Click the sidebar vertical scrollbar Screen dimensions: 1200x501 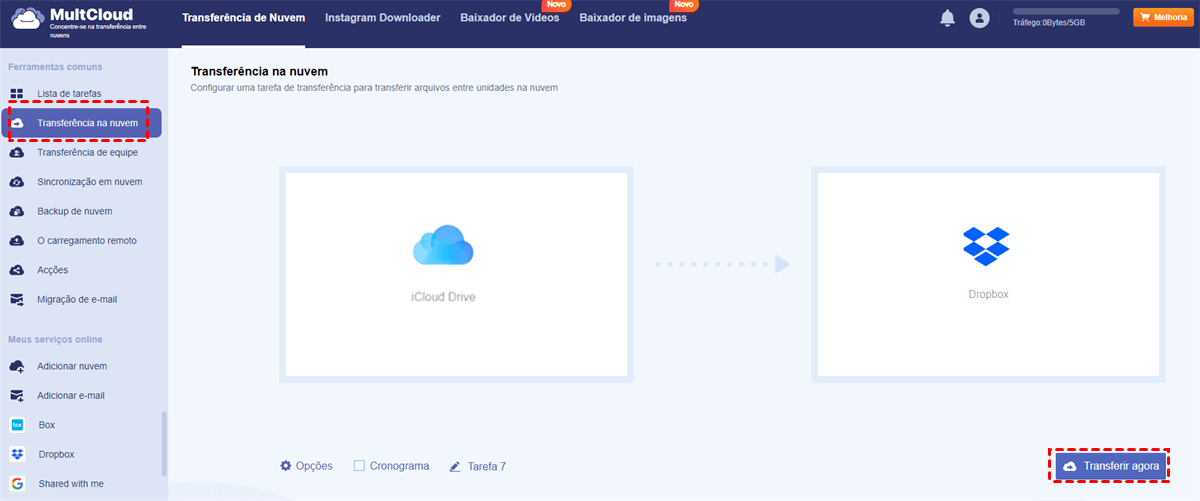pyautogui.click(x=164, y=443)
